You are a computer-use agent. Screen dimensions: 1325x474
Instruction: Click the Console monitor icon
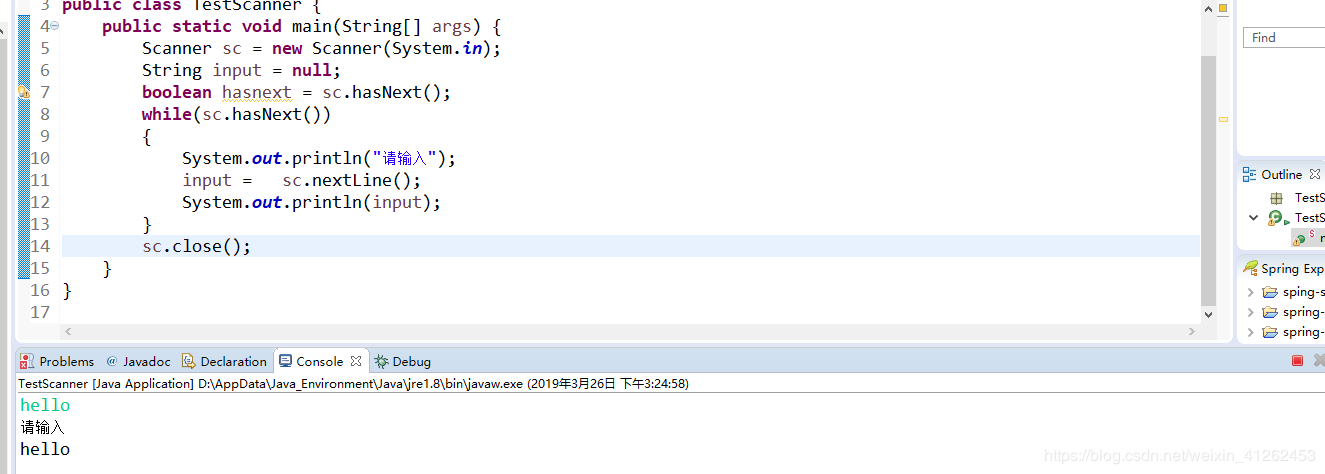[x=286, y=361]
